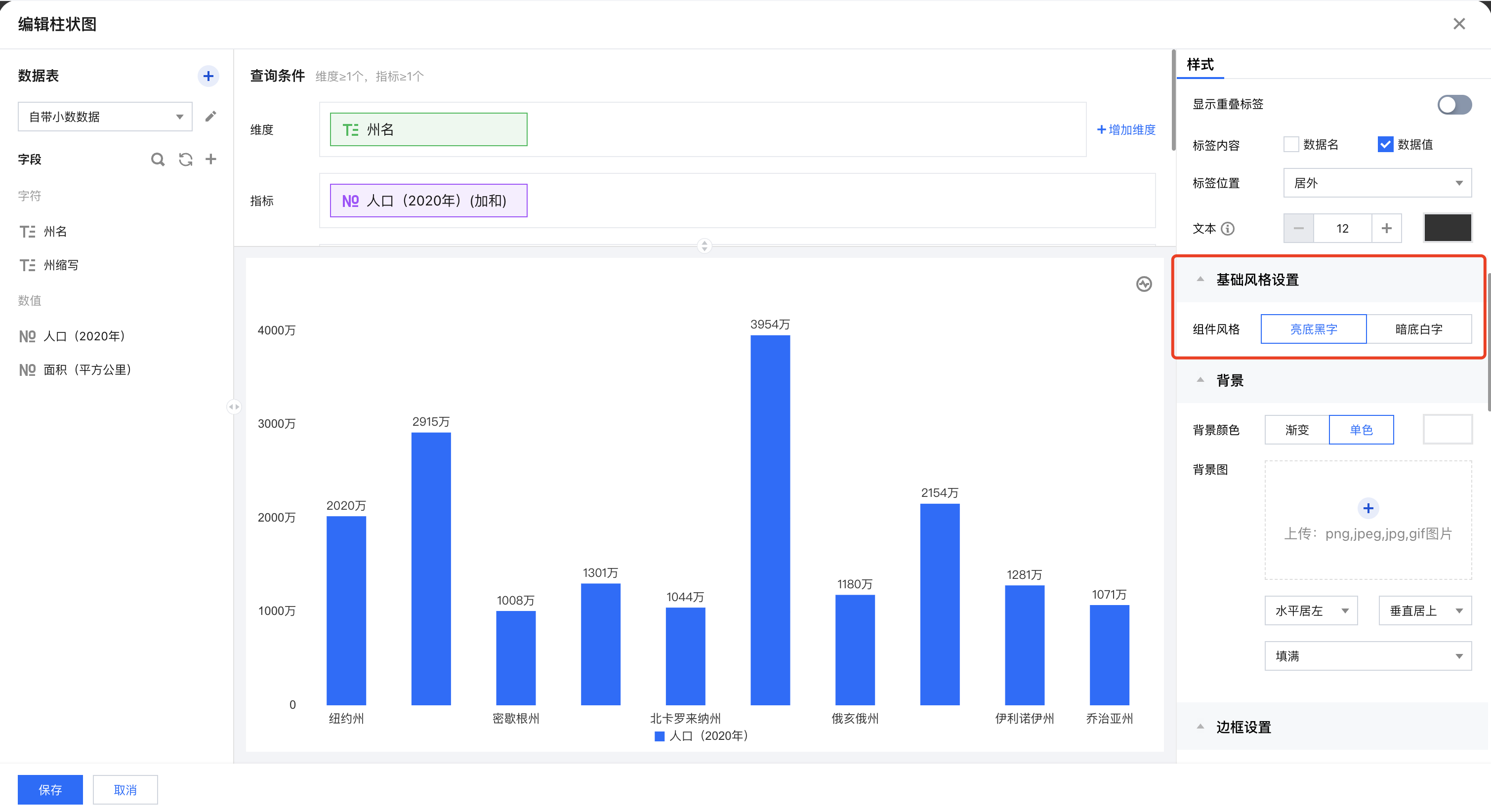1491x812 pixels.
Task: Uncheck the 数据值 checkbox
Action: pyautogui.click(x=1385, y=144)
